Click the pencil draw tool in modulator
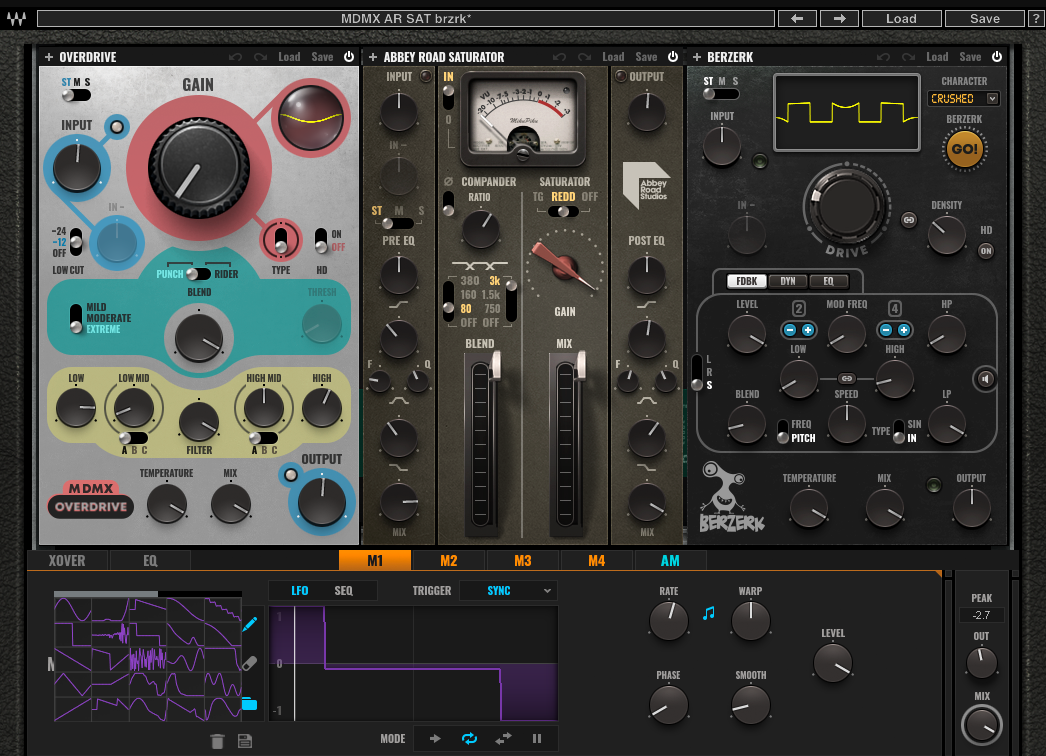 coord(250,624)
